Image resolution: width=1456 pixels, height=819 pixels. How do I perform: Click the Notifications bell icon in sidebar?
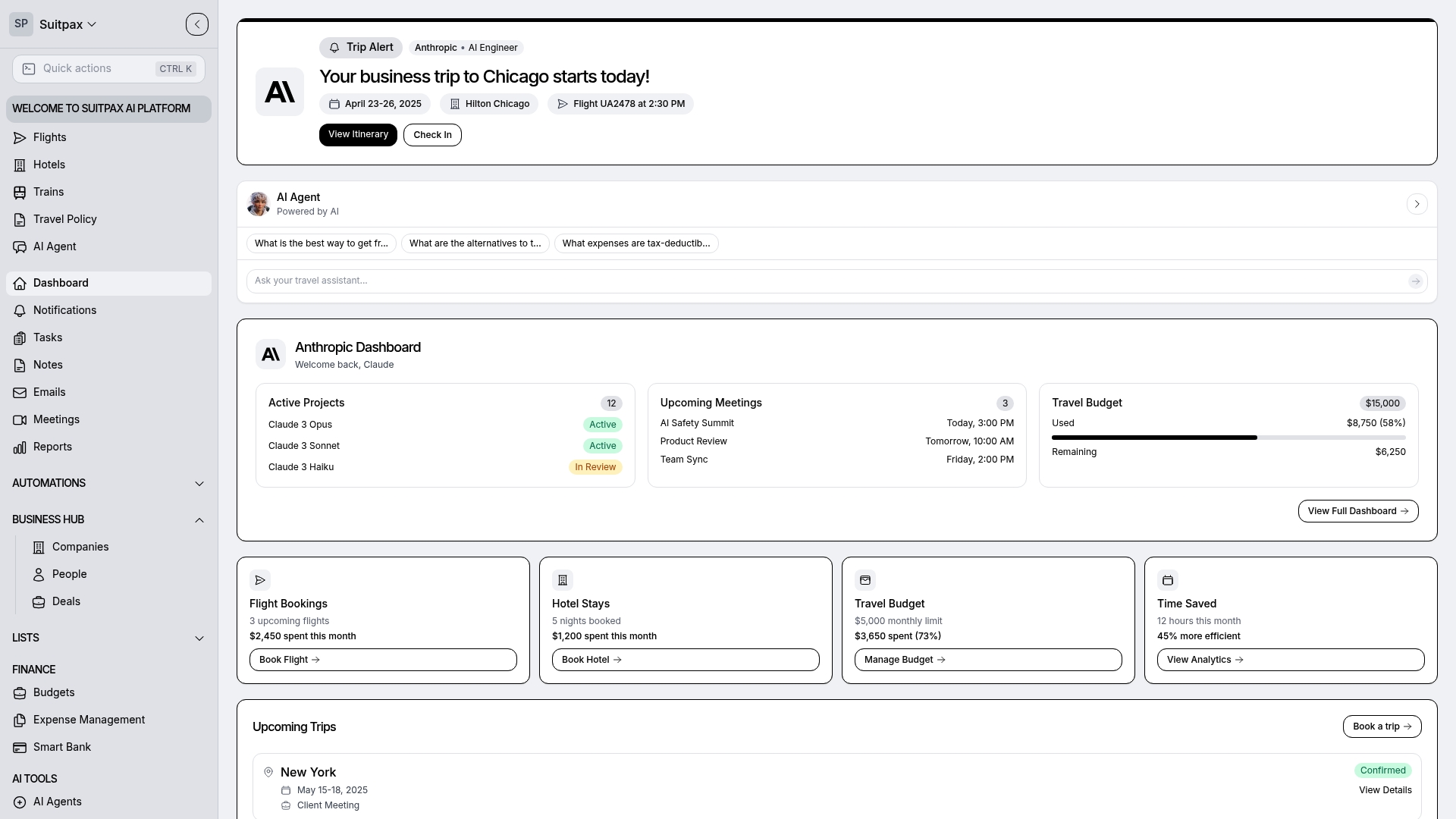[x=20, y=311]
